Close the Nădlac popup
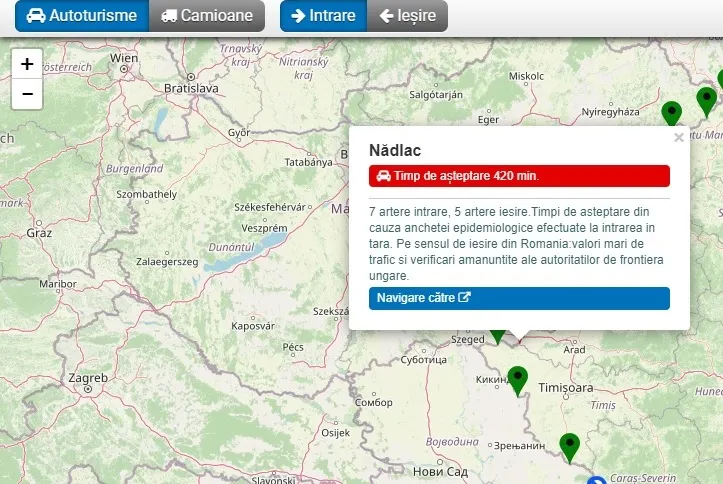Viewport: 723px width, 484px height. [678, 137]
